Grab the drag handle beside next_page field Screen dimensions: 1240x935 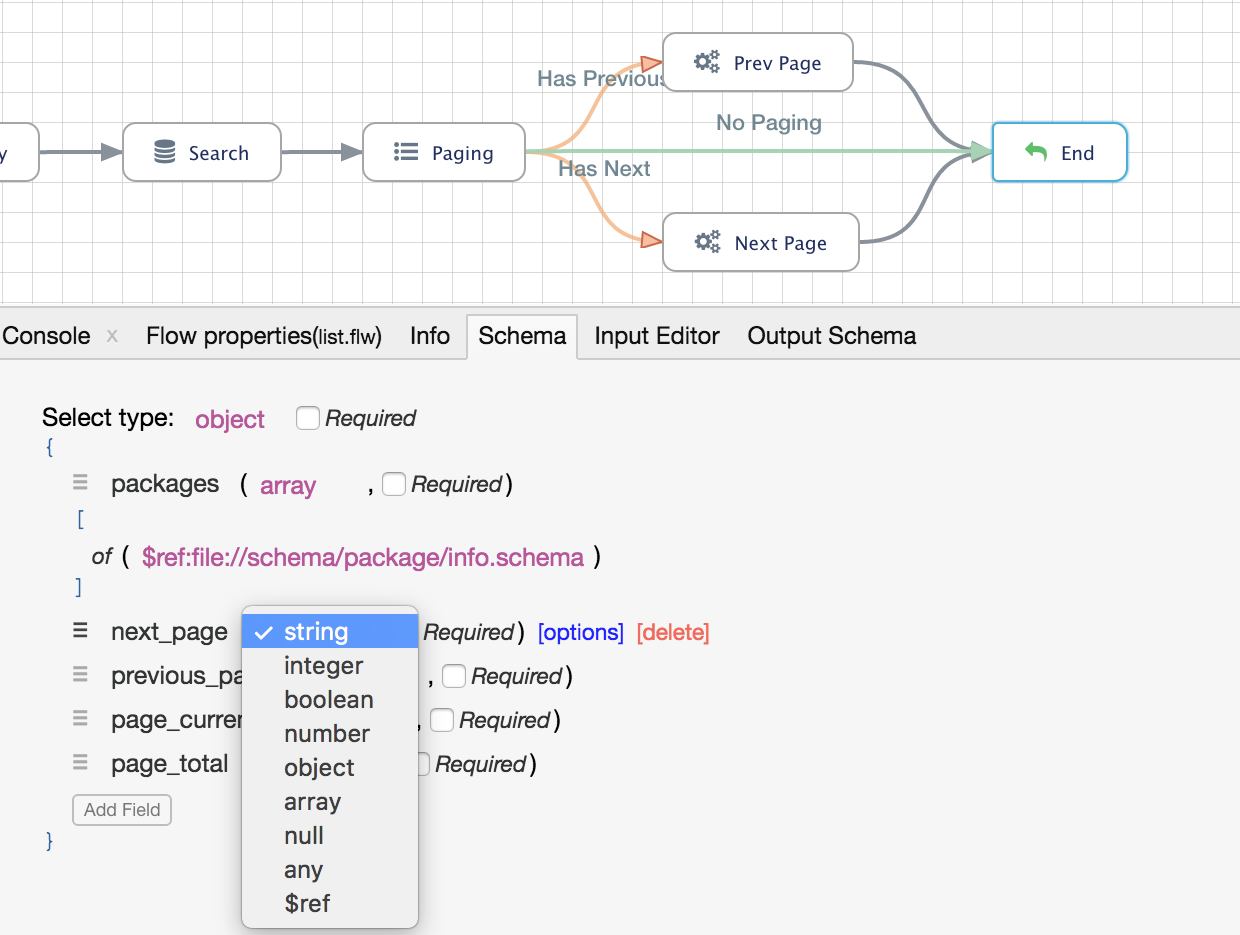pos(80,631)
